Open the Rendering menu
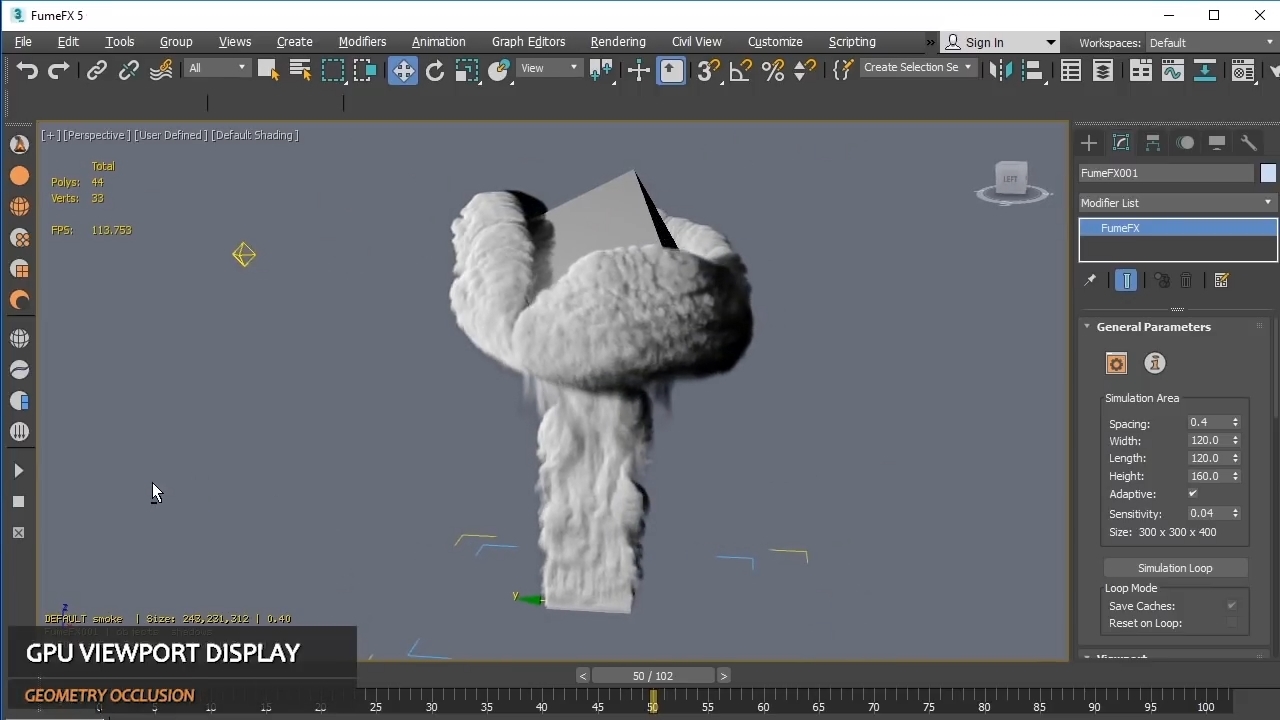 pyautogui.click(x=617, y=42)
